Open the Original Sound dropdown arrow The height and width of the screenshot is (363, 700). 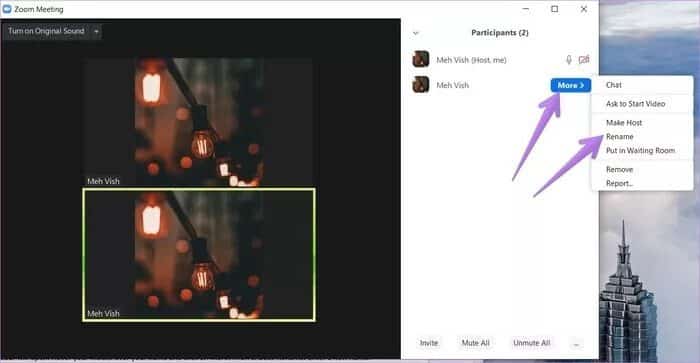pyautogui.click(x=96, y=31)
